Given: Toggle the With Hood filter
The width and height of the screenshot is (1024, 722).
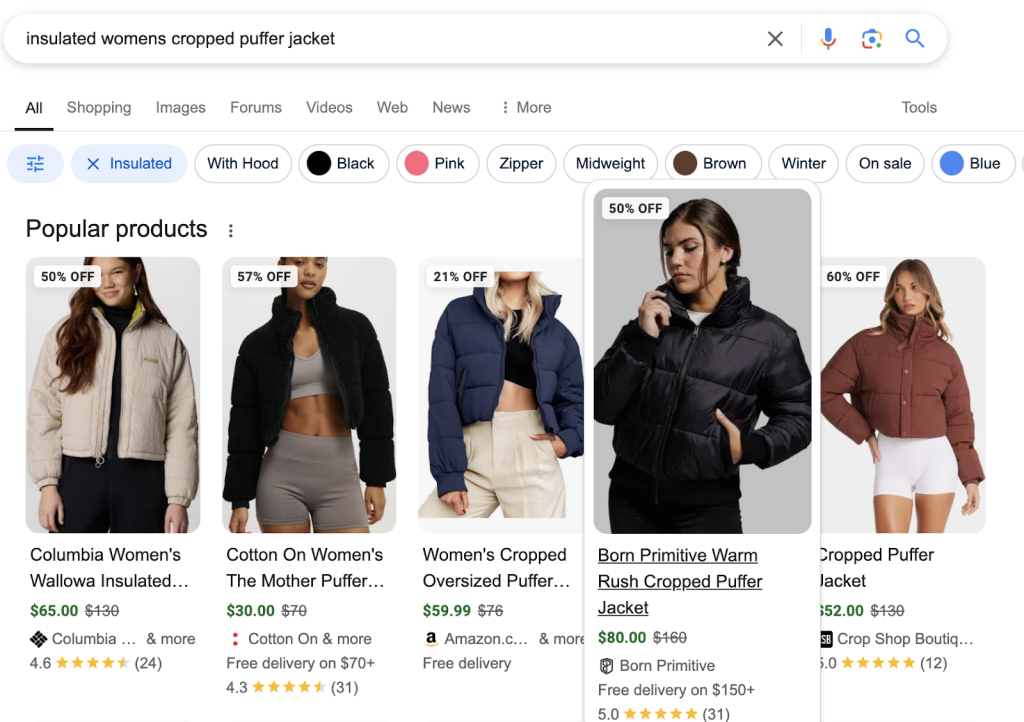Looking at the screenshot, I should 243,164.
